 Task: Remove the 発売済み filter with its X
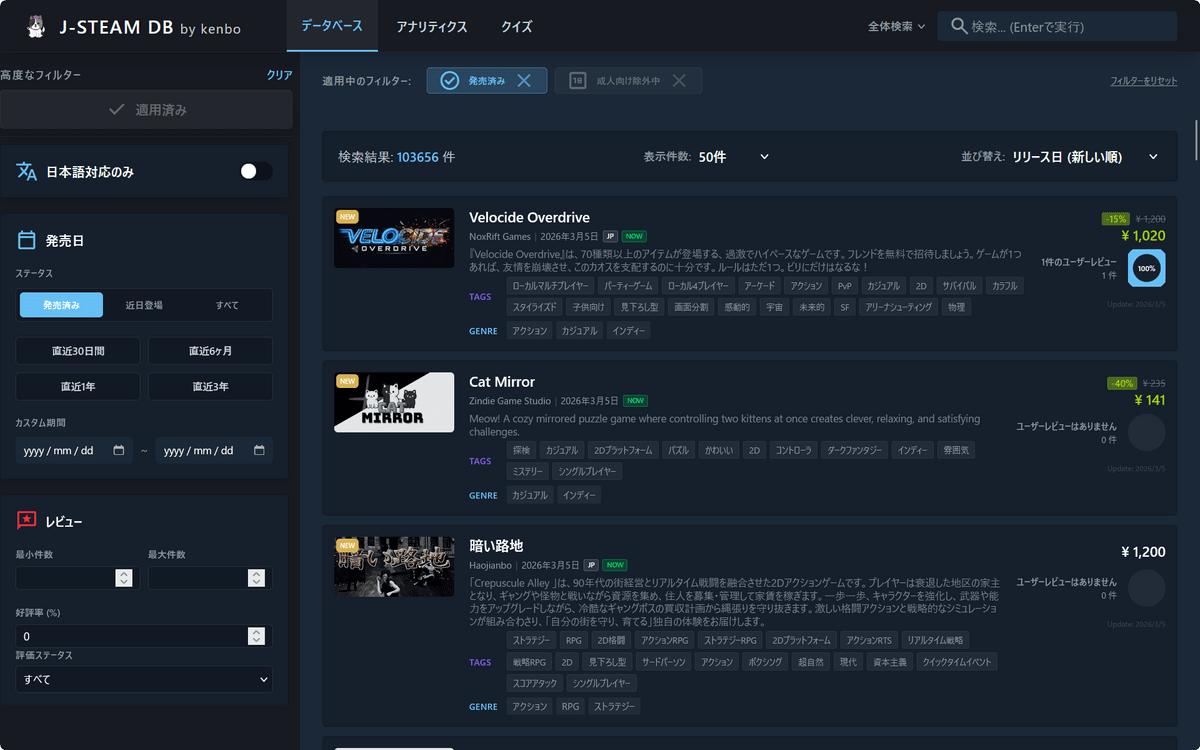[x=524, y=81]
